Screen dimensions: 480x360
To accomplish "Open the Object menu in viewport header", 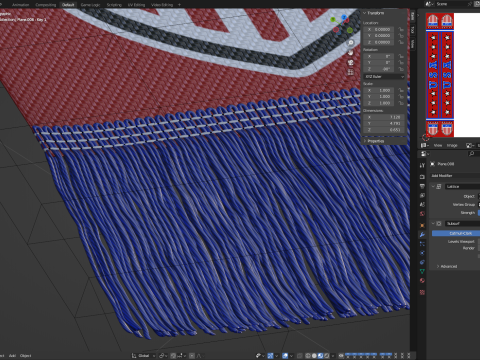I will [25, 356].
